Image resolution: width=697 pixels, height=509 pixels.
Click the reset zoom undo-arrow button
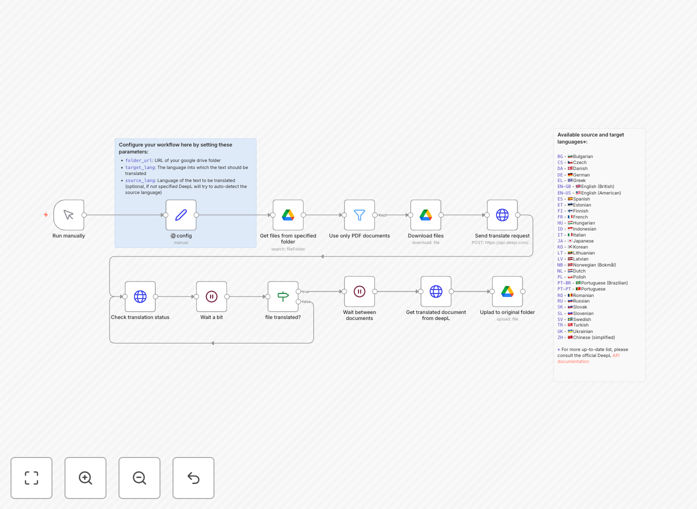pyautogui.click(x=193, y=478)
